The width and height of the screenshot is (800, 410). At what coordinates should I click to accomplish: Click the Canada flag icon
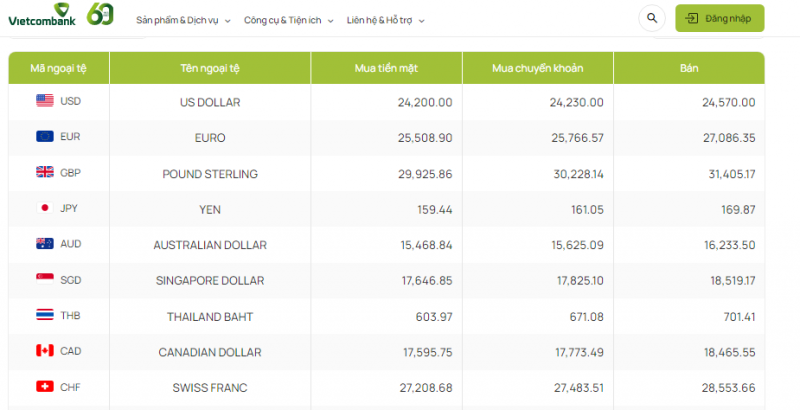tap(45, 351)
